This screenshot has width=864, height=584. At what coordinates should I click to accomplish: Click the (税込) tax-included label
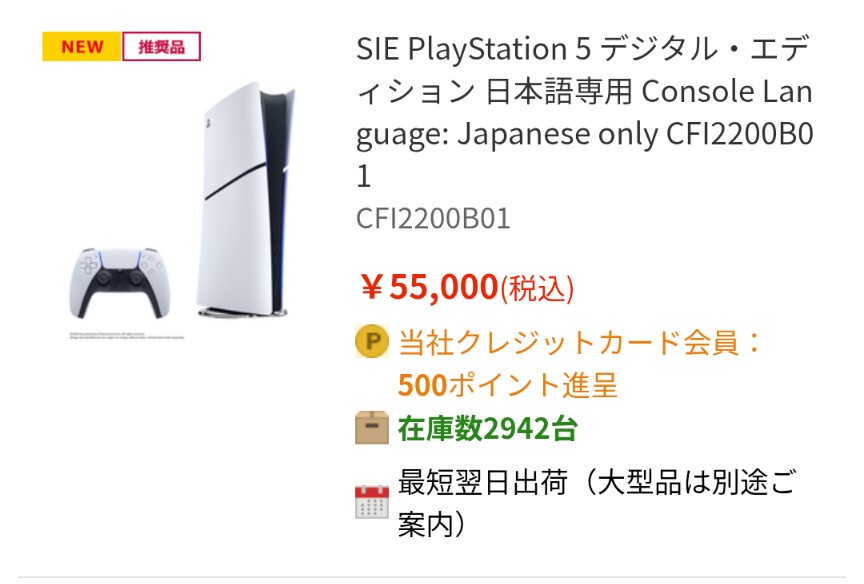pos(537,288)
